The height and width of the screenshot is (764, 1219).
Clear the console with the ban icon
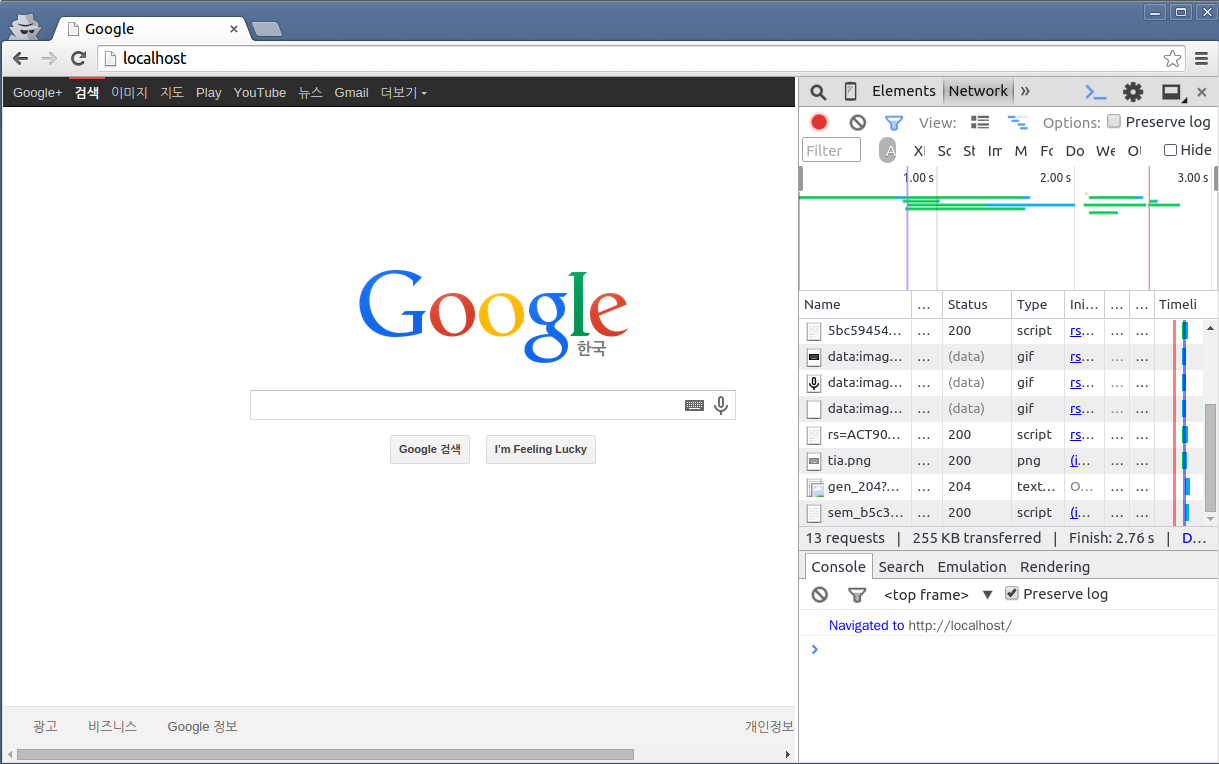click(820, 594)
